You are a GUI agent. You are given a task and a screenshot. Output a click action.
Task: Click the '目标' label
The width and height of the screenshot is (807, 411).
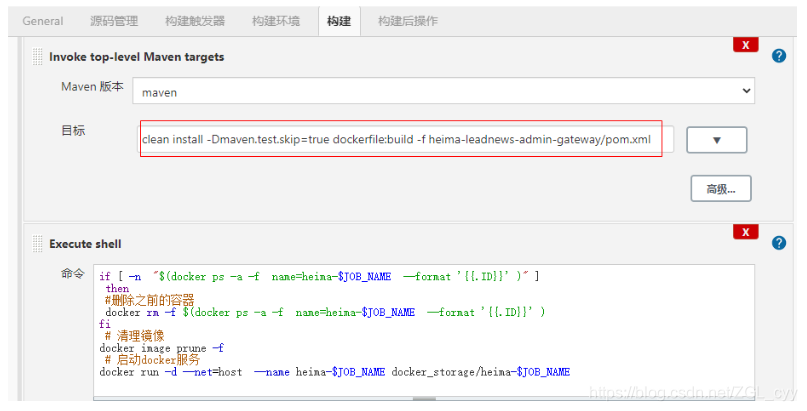click(x=73, y=131)
